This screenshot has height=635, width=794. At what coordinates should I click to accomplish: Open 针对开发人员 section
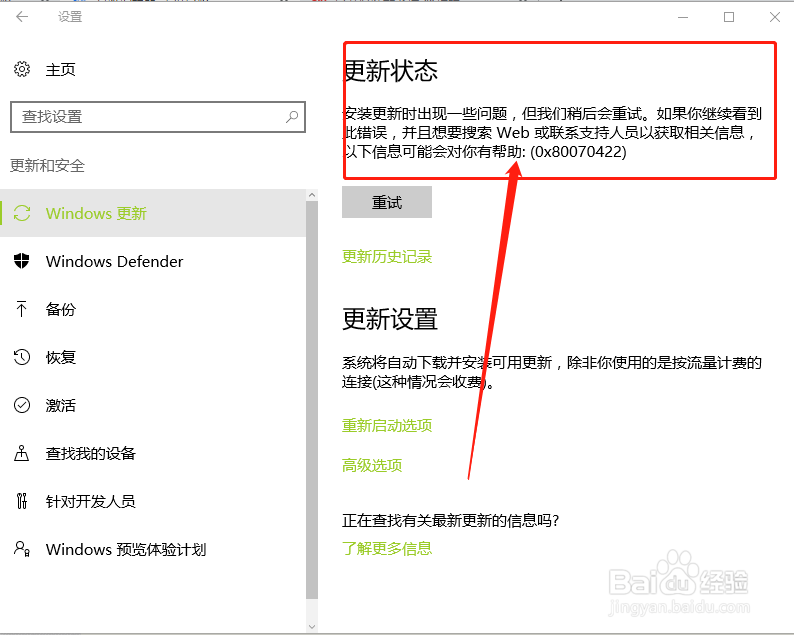(153, 501)
